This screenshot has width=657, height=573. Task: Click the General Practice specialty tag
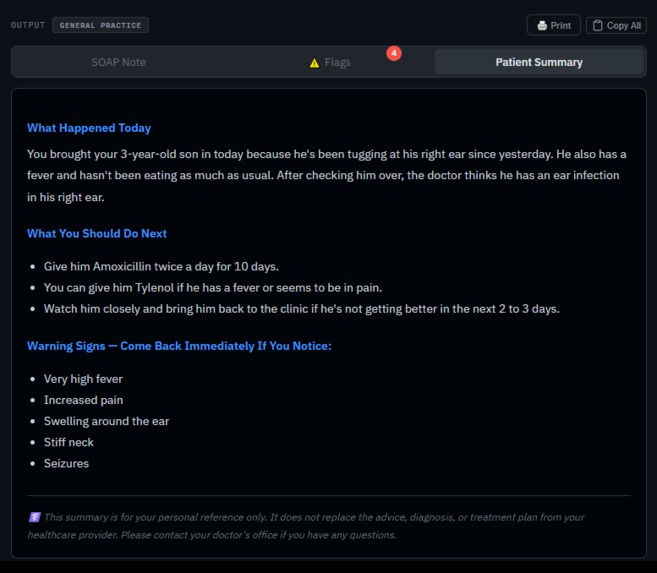tap(100, 25)
